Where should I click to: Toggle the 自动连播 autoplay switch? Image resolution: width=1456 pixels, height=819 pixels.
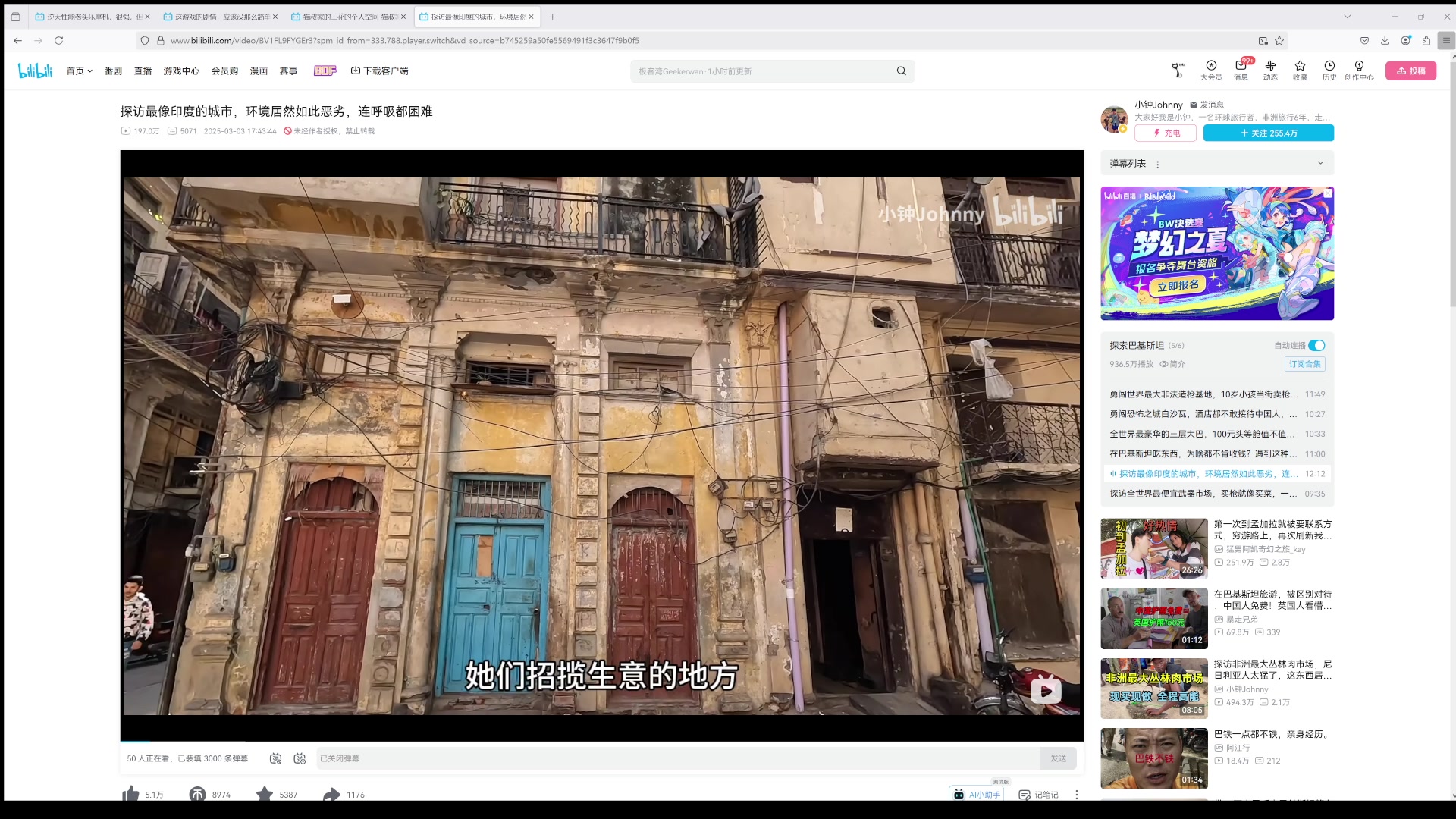coord(1316,345)
